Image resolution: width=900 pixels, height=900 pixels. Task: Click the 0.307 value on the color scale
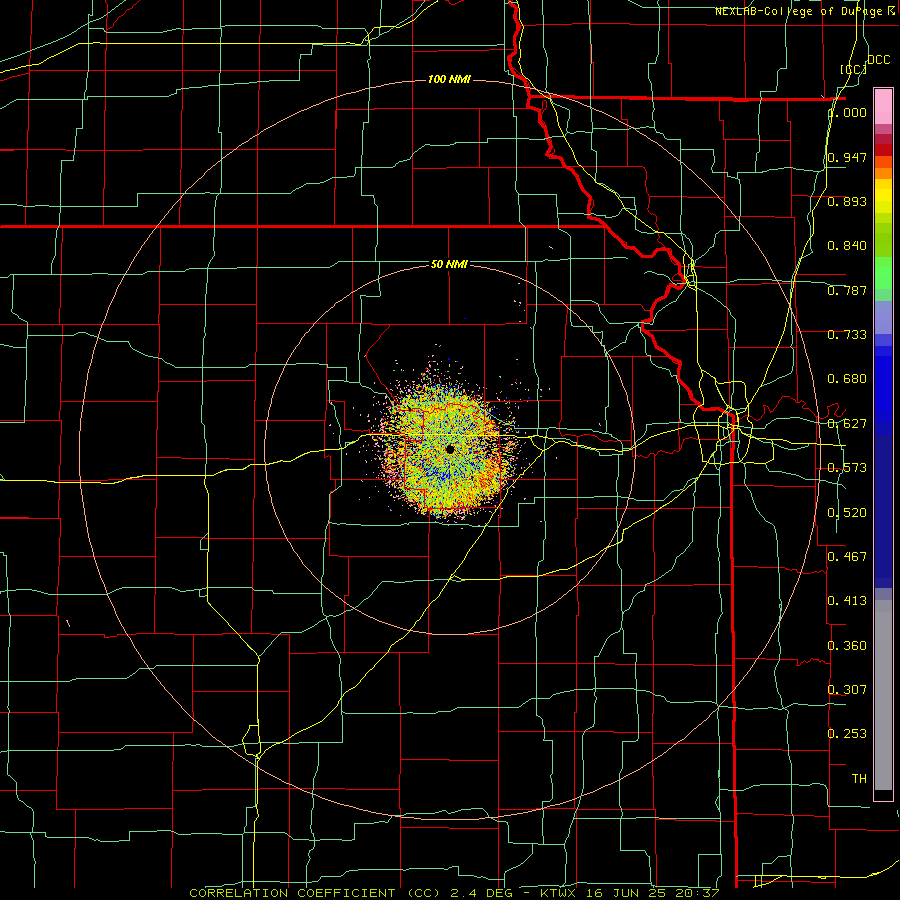click(847, 689)
